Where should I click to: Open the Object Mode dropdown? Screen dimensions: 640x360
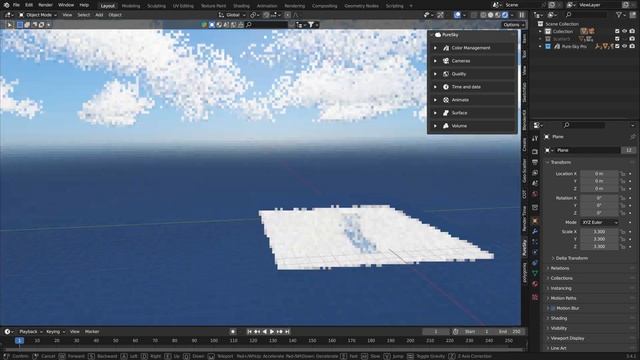tap(38, 15)
